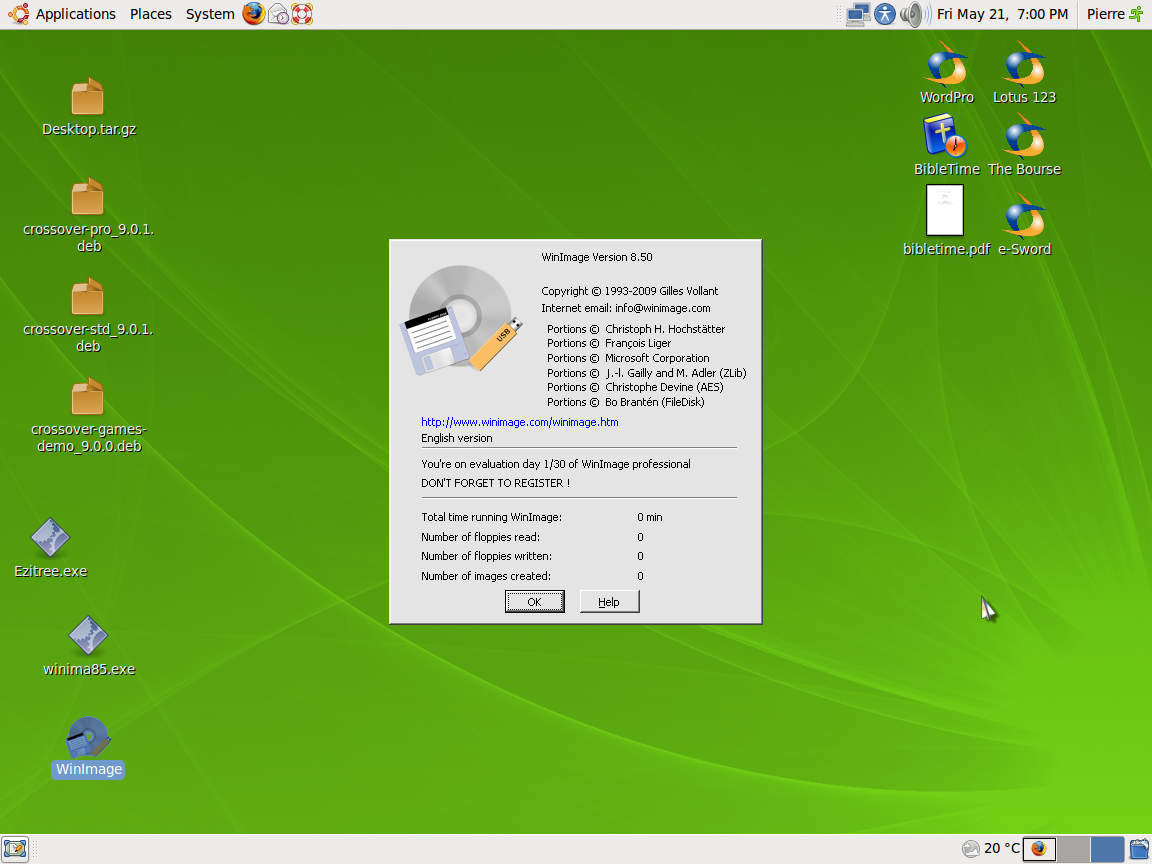The width and height of the screenshot is (1152, 864).
Task: Toggle the Show Desktop button in the bottom panel
Action: click(x=15, y=848)
